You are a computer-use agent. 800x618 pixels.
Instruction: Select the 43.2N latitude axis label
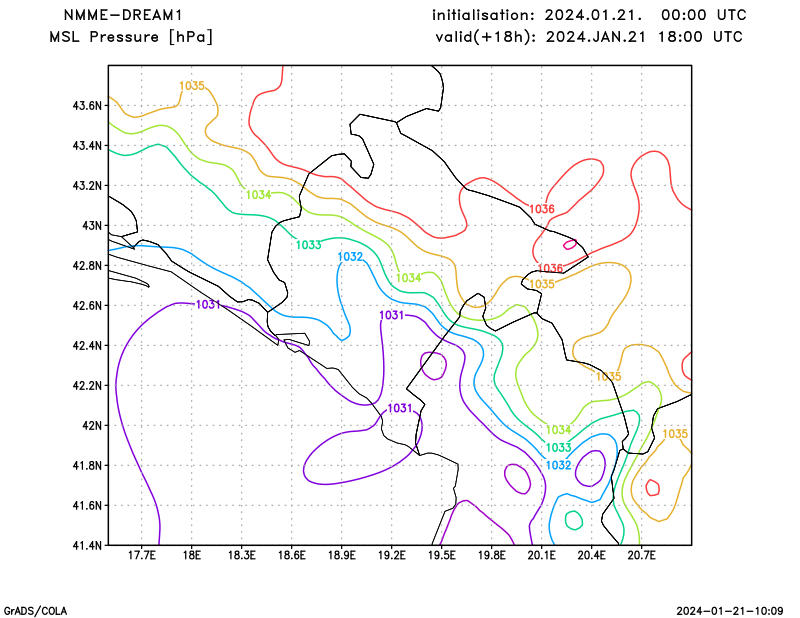(x=87, y=185)
